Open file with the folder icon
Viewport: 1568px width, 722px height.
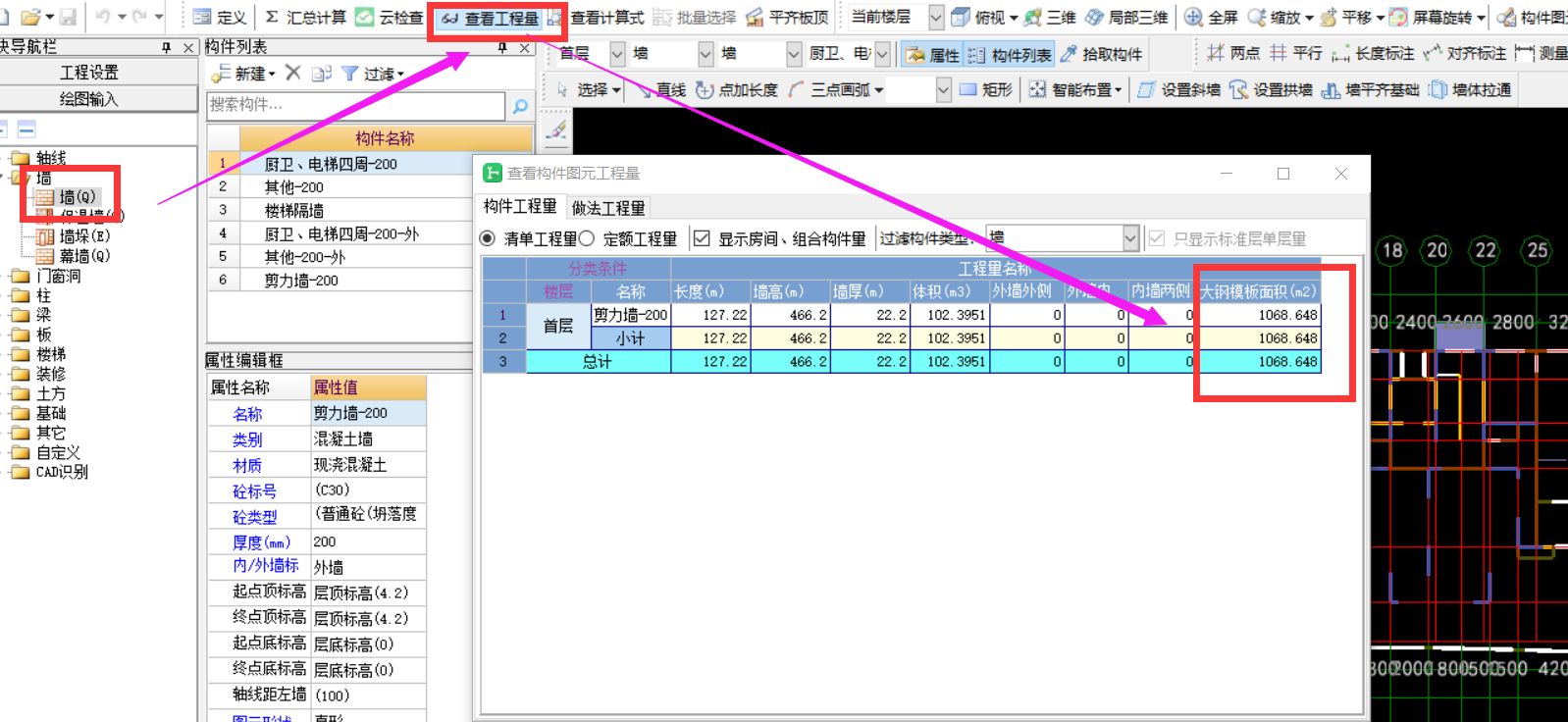[29, 17]
